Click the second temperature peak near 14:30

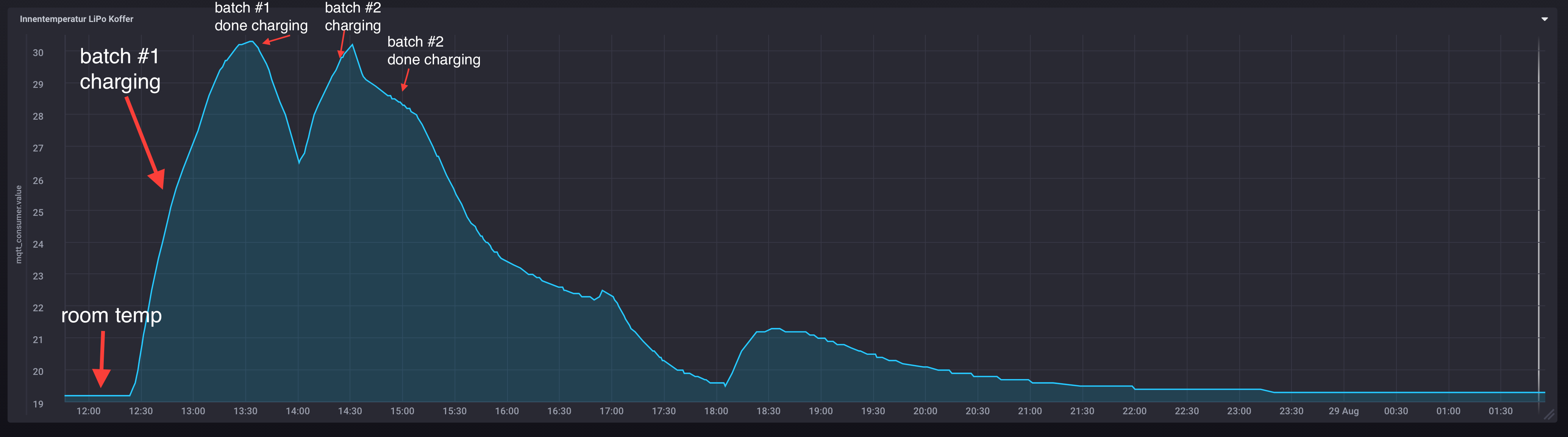coord(352,45)
